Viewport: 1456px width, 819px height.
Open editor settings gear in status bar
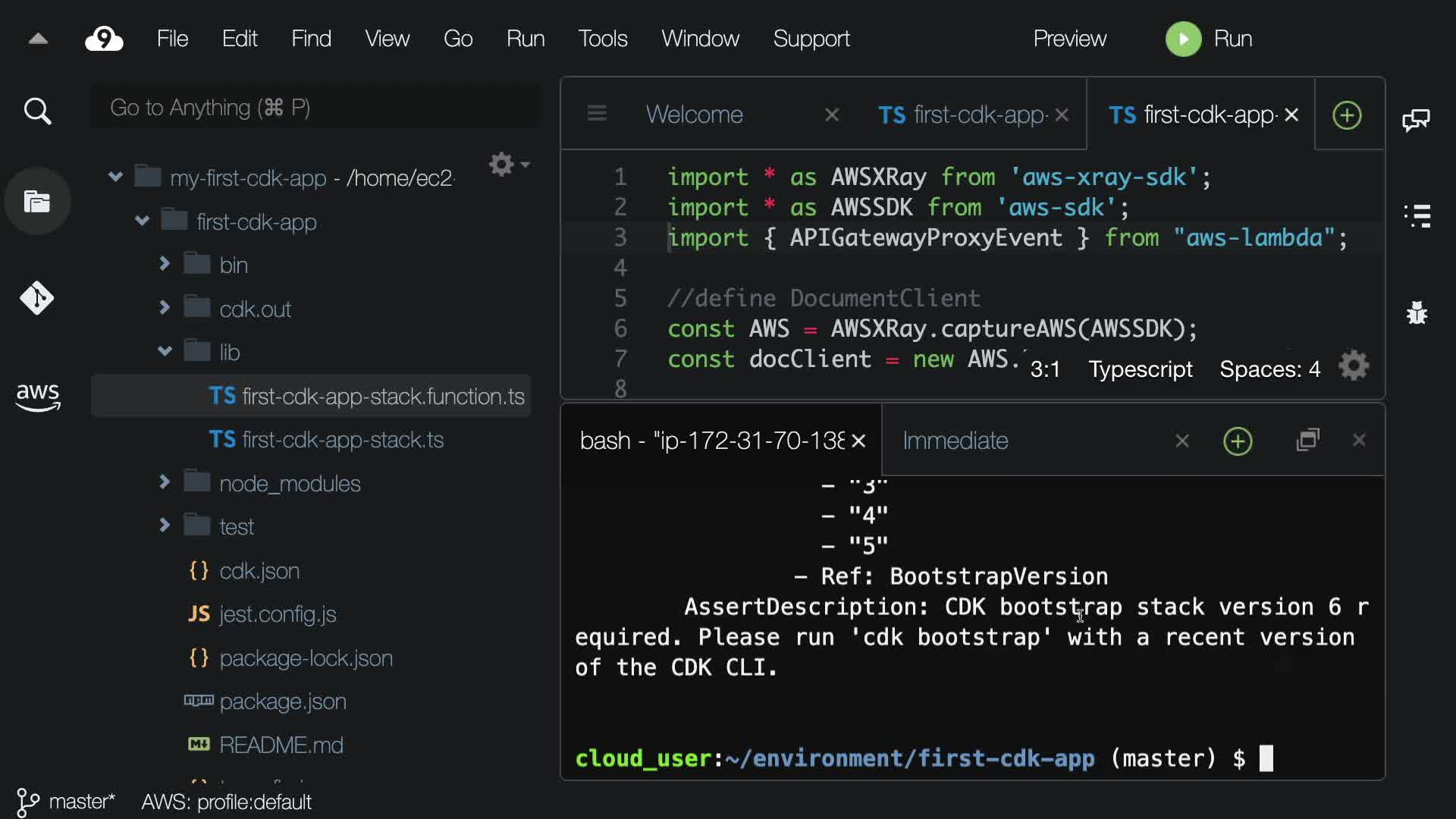pos(1354,367)
